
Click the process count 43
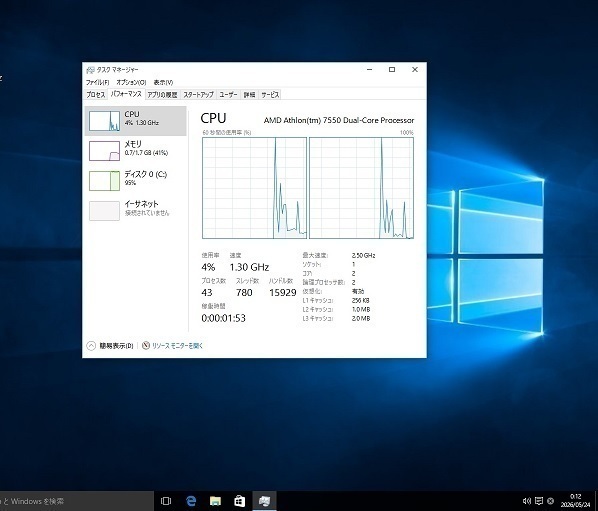click(x=207, y=292)
